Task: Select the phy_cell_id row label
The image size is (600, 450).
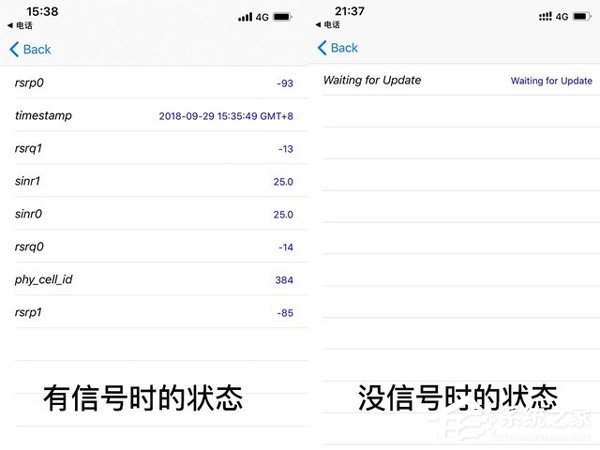Action: pos(44,279)
